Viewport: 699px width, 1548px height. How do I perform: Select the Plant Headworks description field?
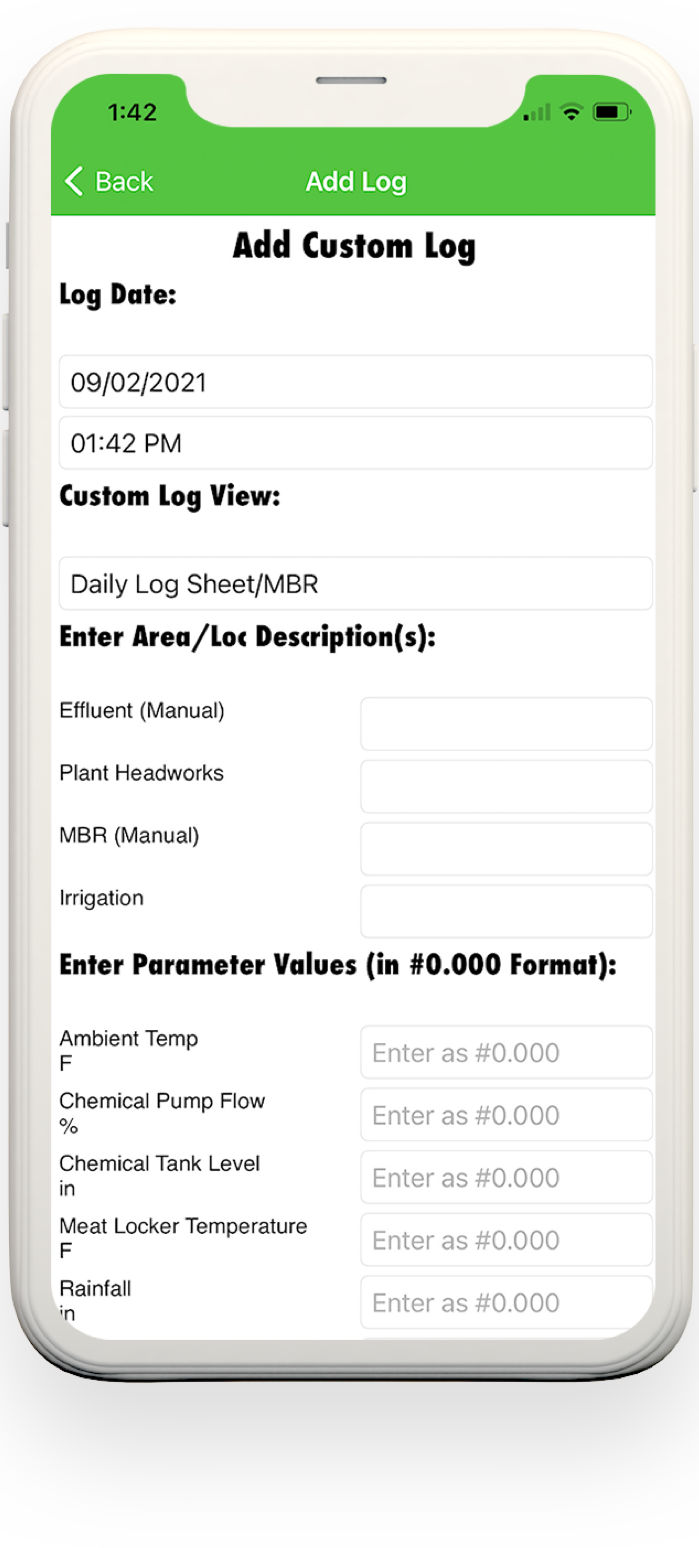coord(506,787)
